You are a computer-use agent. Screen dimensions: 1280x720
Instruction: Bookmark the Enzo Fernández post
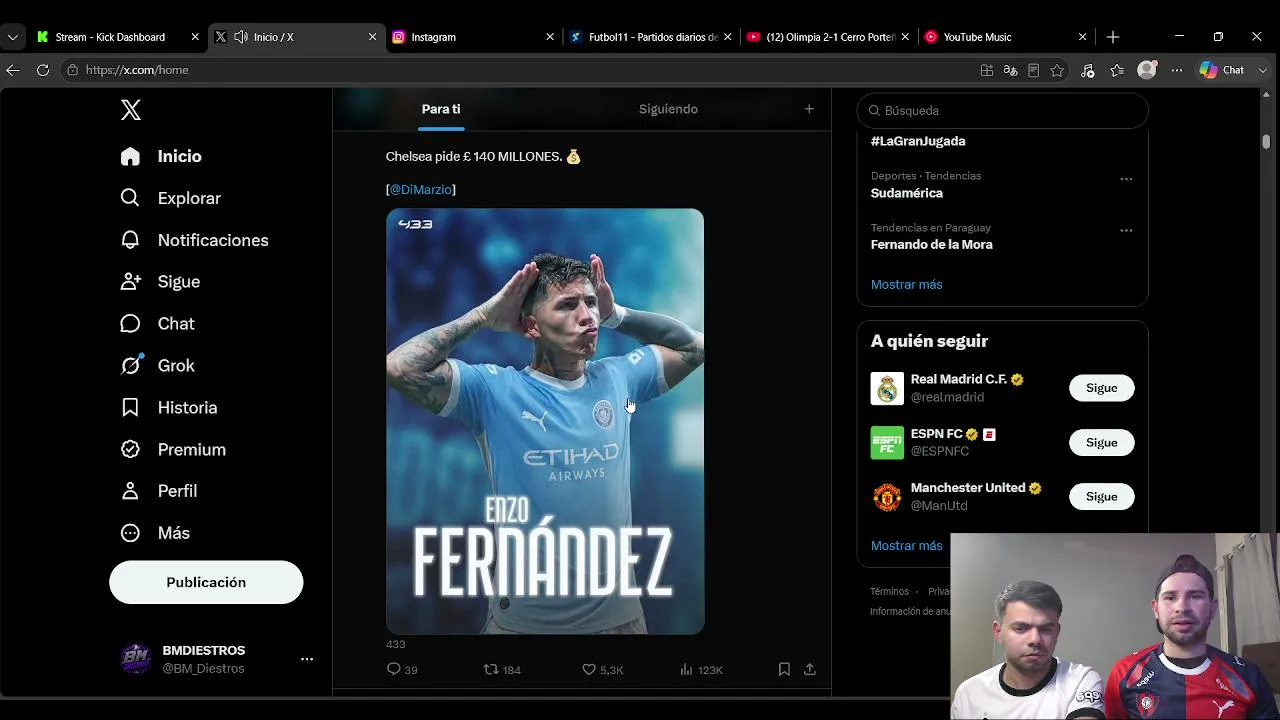tap(784, 669)
